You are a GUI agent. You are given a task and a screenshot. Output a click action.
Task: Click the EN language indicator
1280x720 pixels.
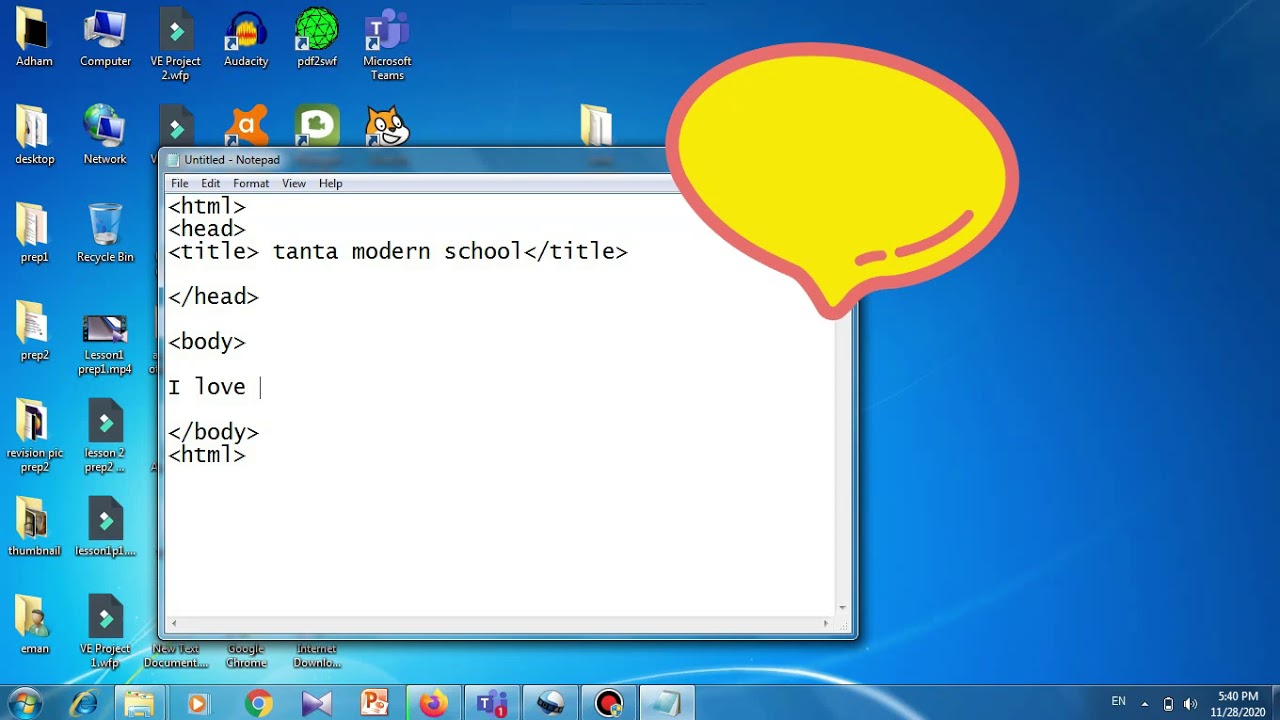coord(1118,702)
